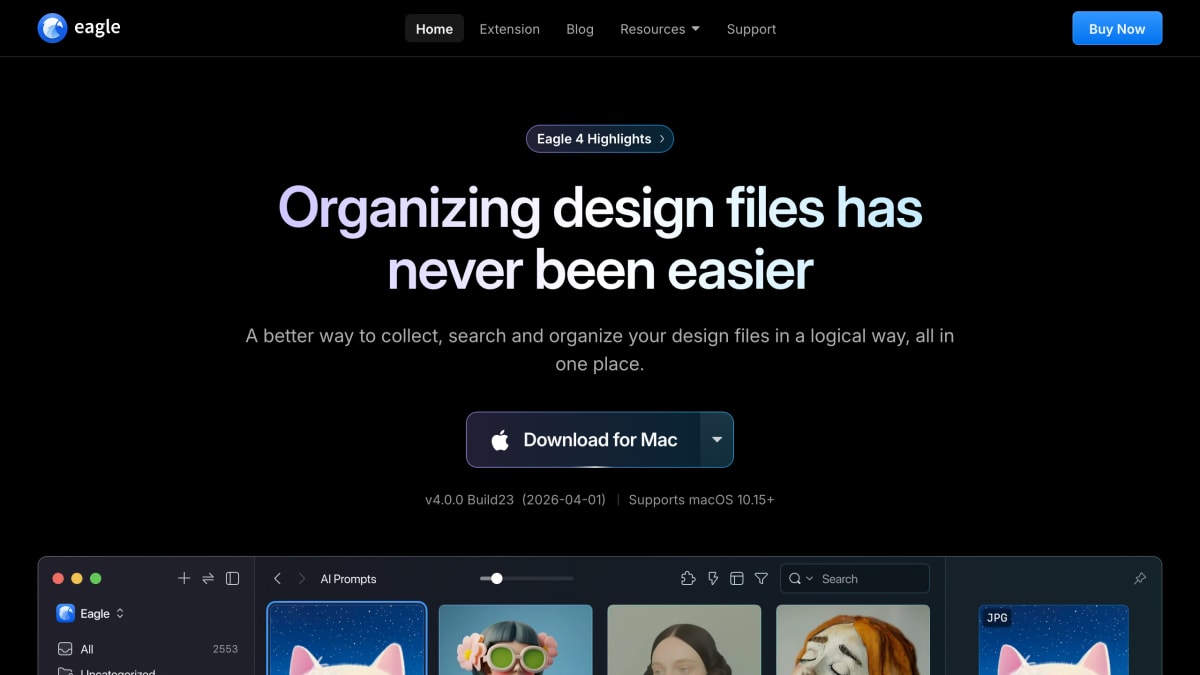Click the Supports macOS 10.15+ text
Screen dimensions: 1200x675
[701, 499]
